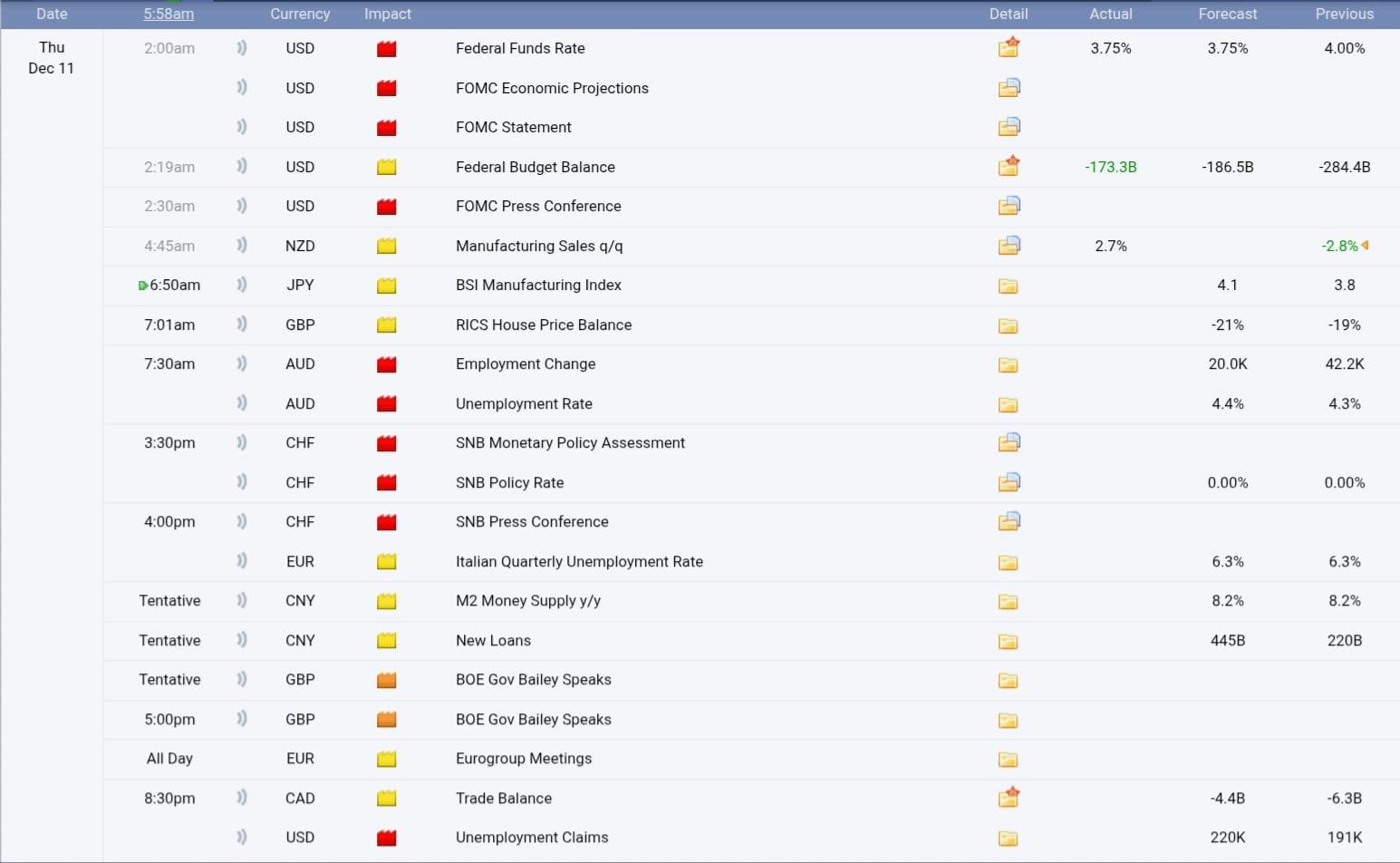Open detail folder for BSI Manufacturing Index

pyautogui.click(x=1008, y=286)
